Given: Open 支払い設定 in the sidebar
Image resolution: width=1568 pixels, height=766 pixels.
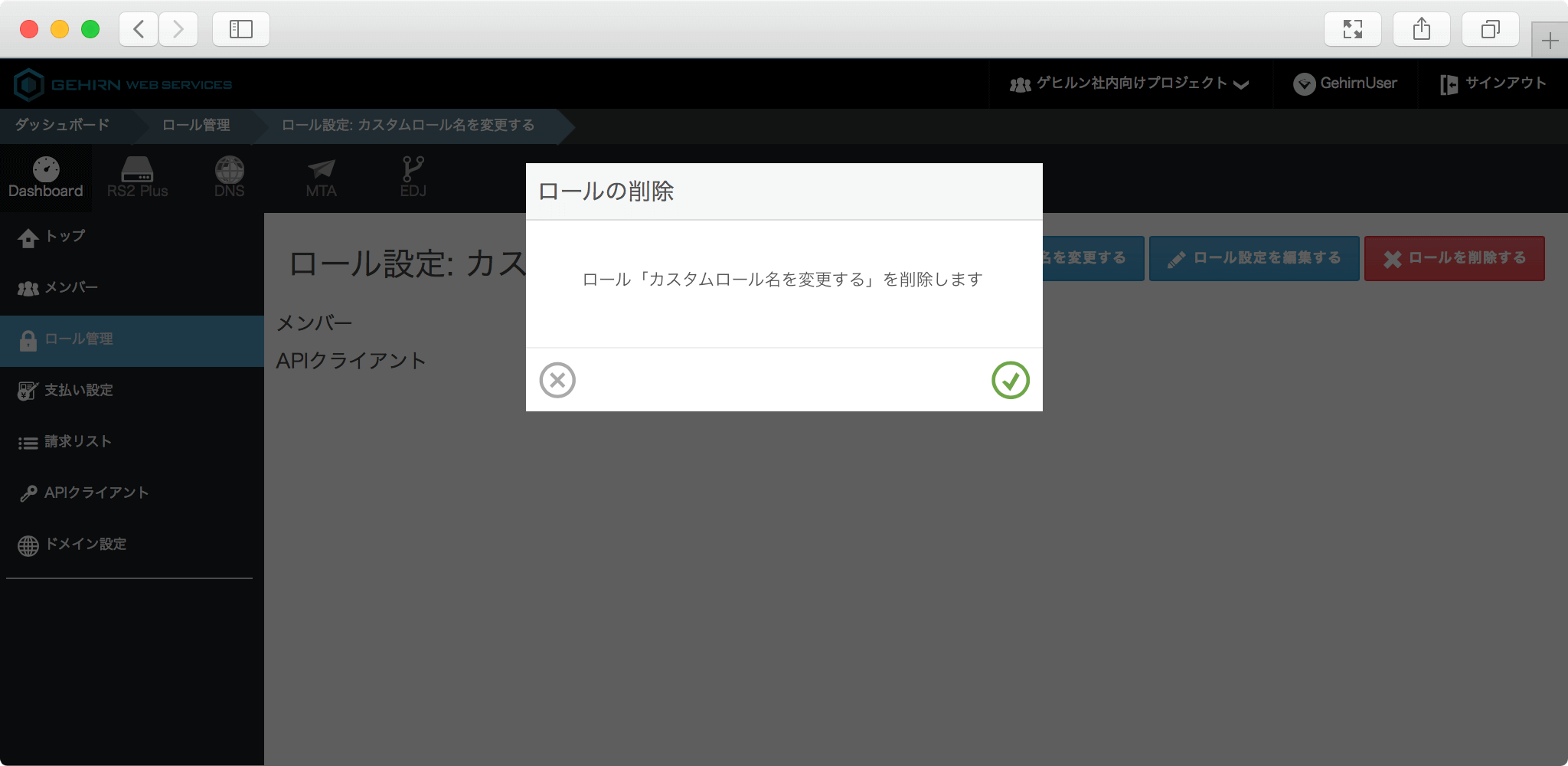Looking at the screenshot, I should [x=78, y=391].
